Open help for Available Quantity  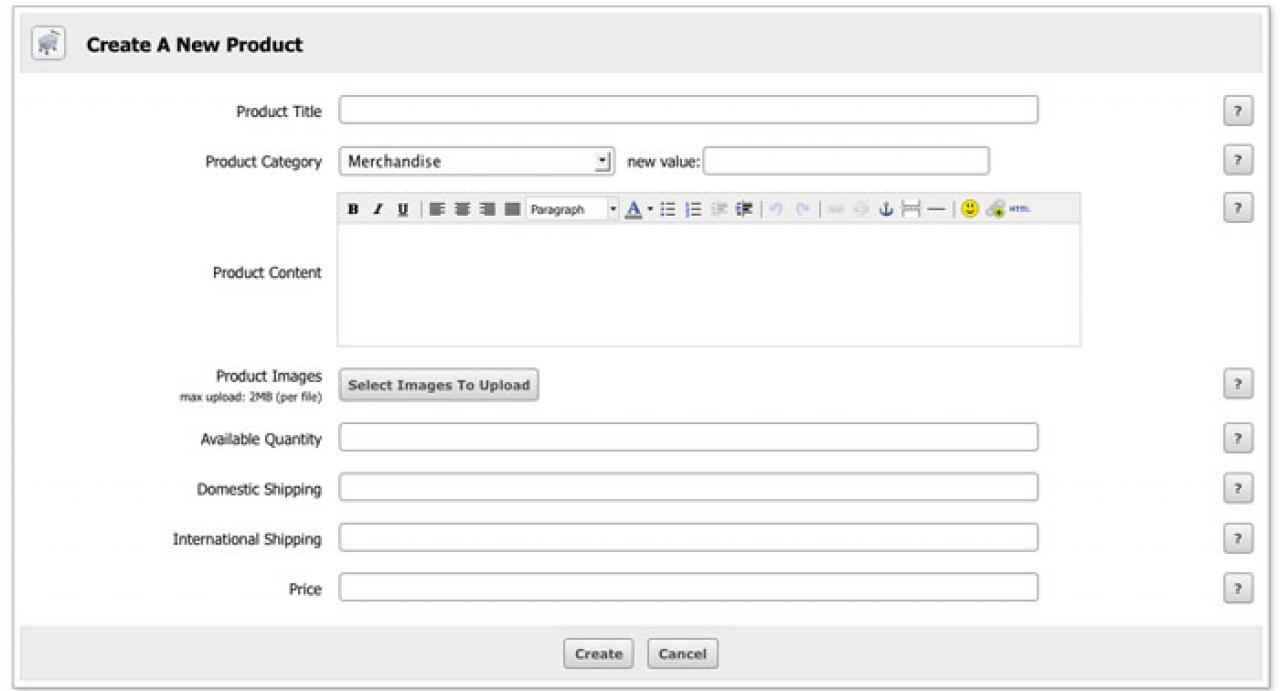(1238, 437)
